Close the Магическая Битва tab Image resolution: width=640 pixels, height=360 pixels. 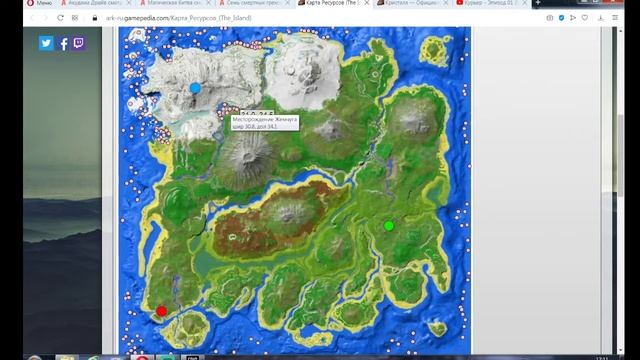point(208,3)
